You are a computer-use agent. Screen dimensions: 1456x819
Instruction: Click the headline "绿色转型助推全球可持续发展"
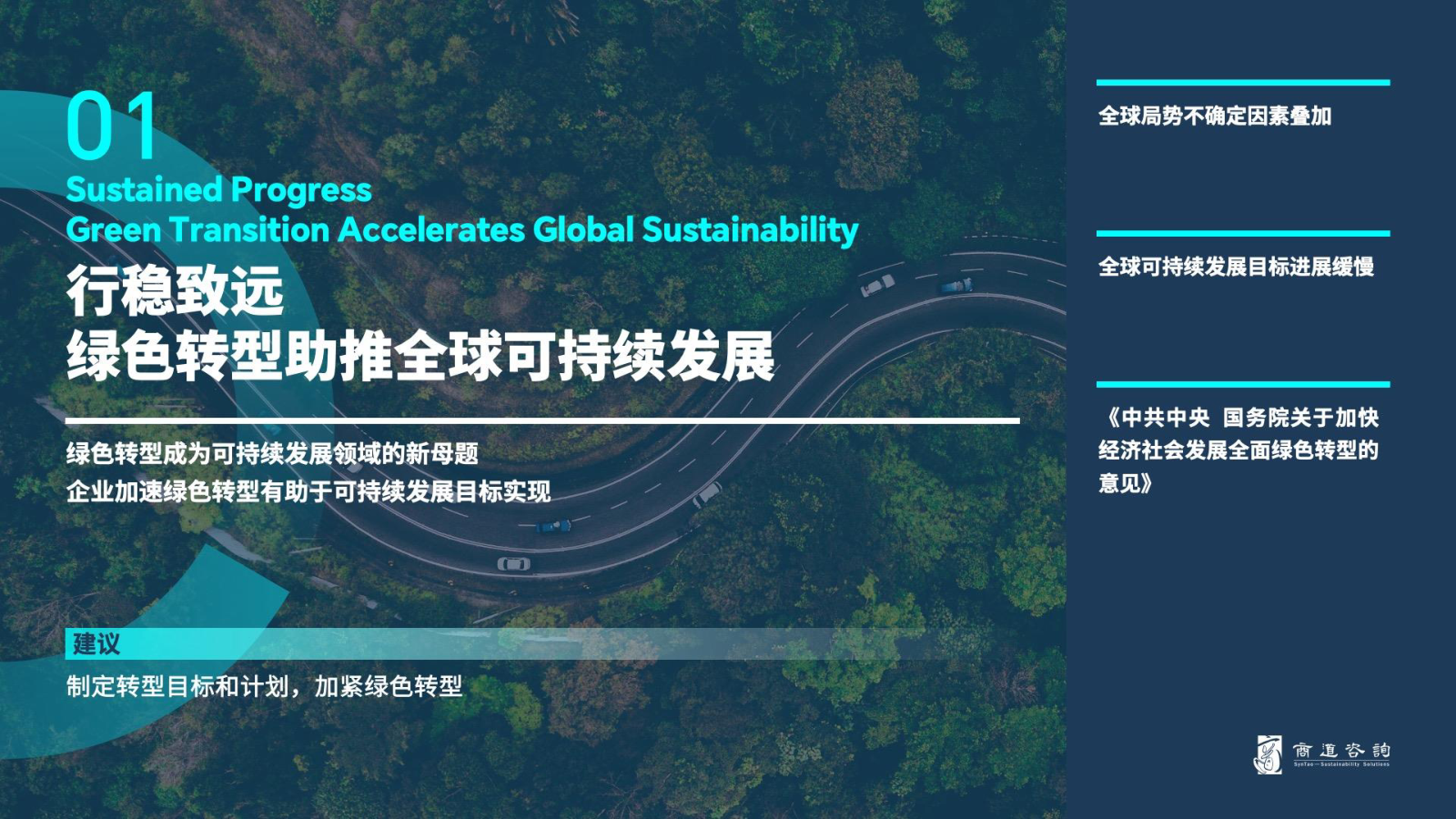420,356
